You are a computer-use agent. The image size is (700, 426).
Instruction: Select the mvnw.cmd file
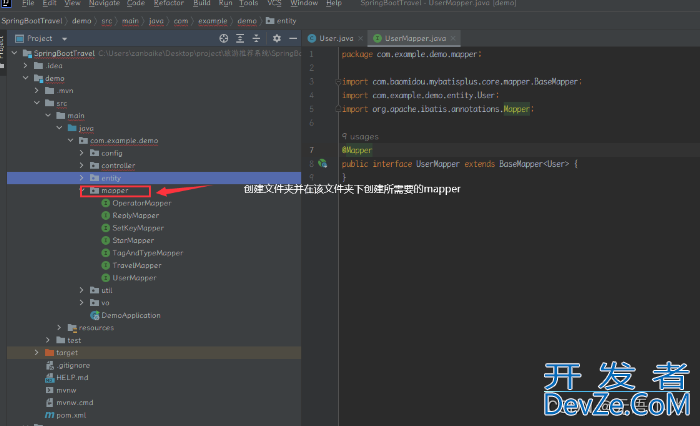pos(75,403)
